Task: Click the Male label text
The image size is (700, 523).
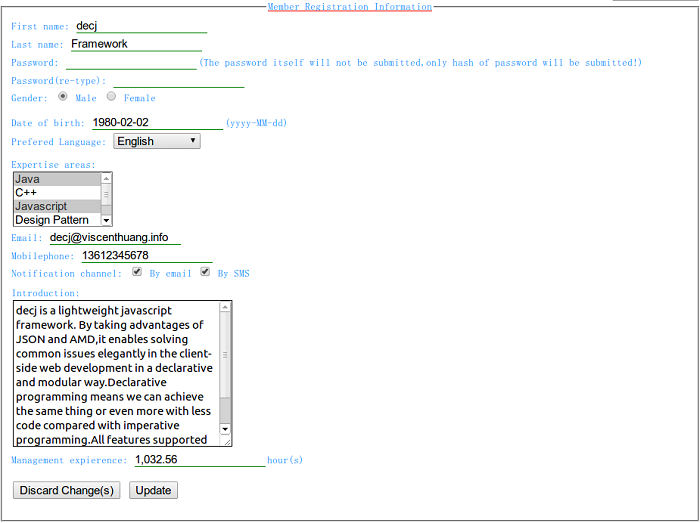Action: pos(86,98)
